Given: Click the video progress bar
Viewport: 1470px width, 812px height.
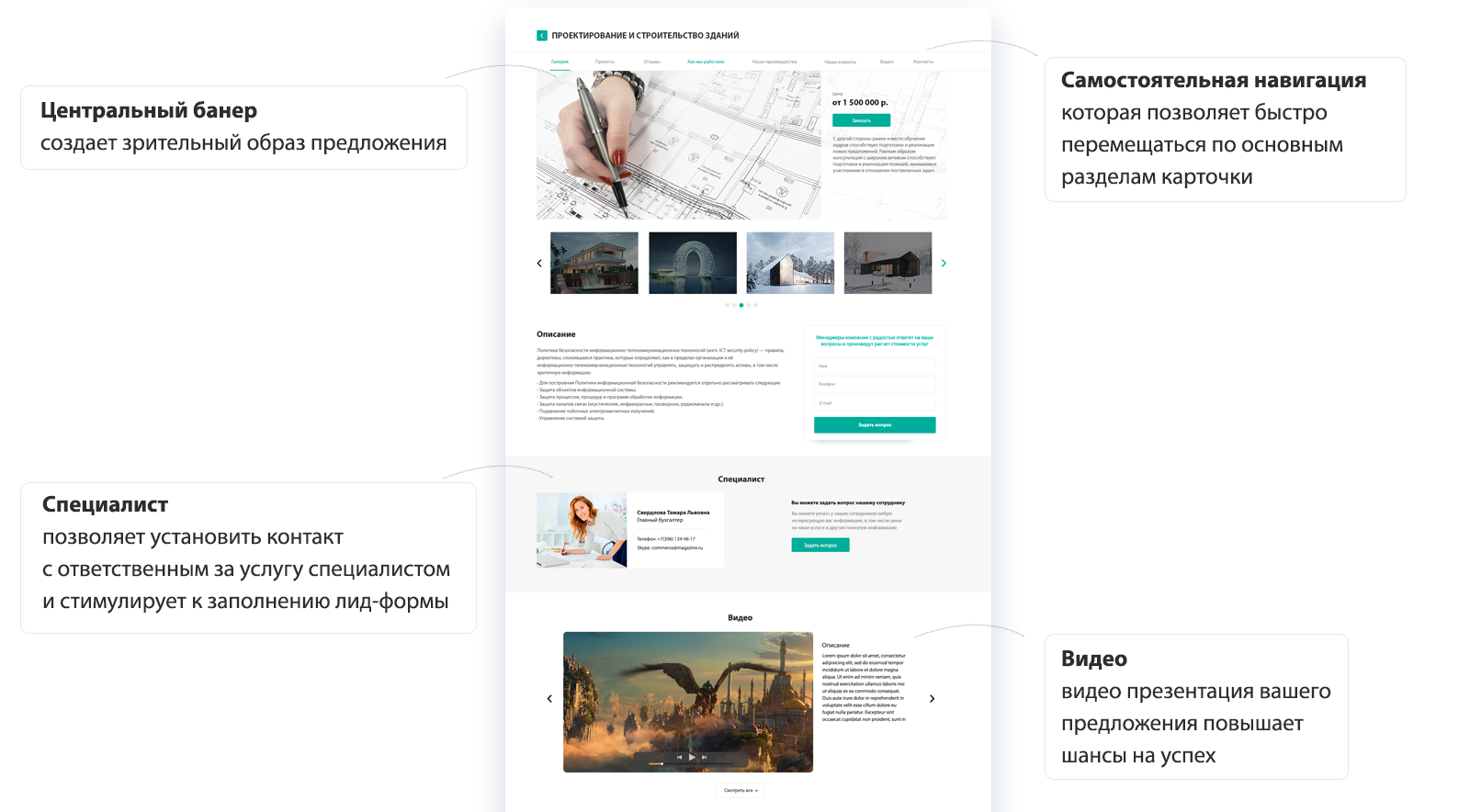Looking at the screenshot, I should coord(692,763).
